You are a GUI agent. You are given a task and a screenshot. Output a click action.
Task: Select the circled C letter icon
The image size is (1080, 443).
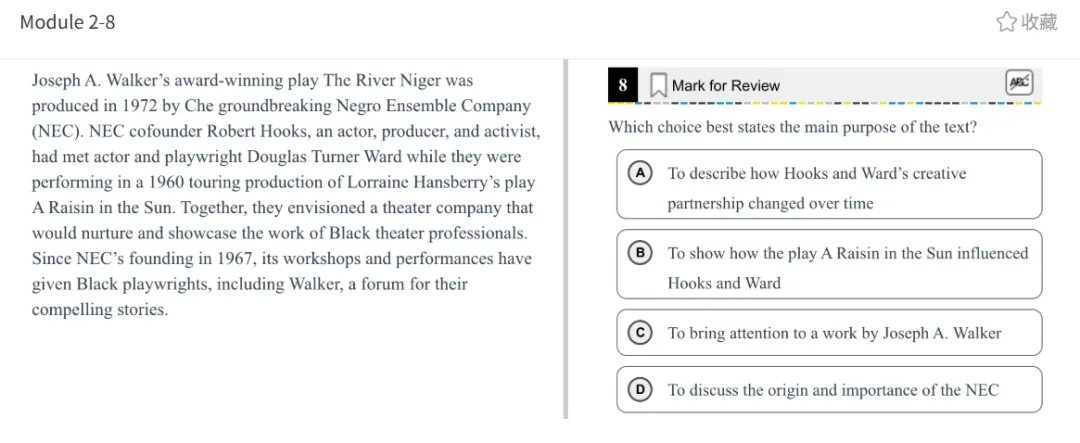pyautogui.click(x=640, y=333)
